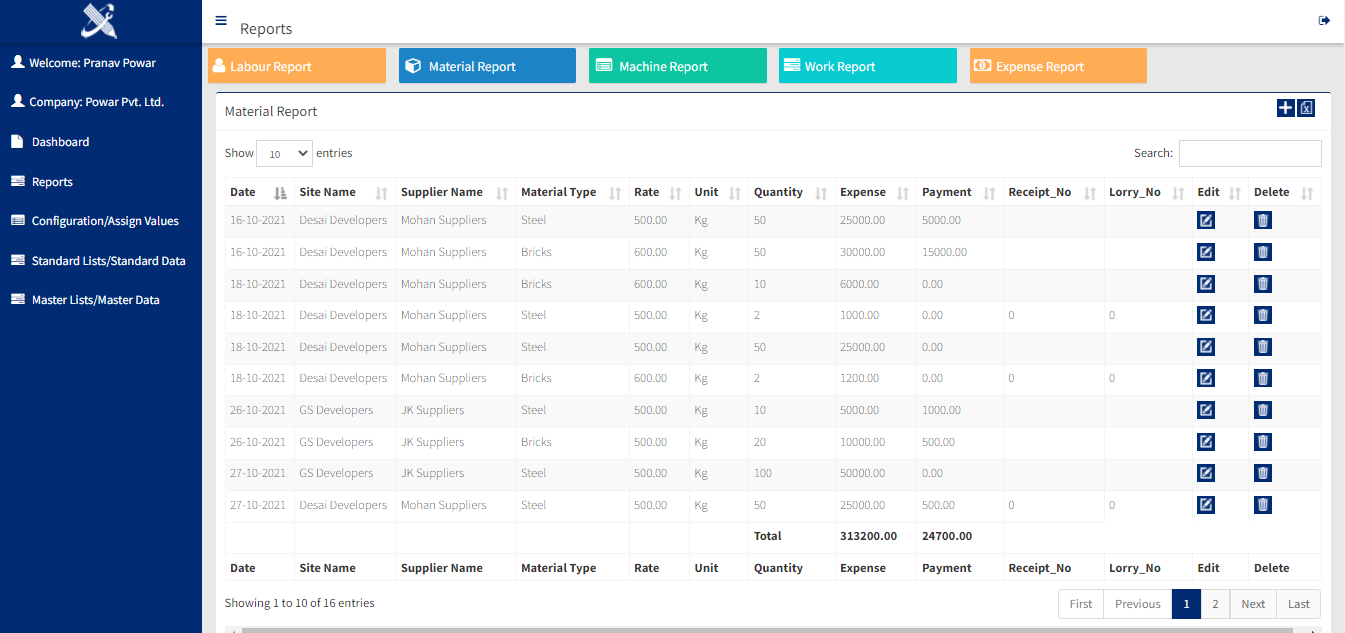Delete the 27-10-2021 GS Developers 50000.00 row
This screenshot has height=633, width=1345.
[1263, 473]
